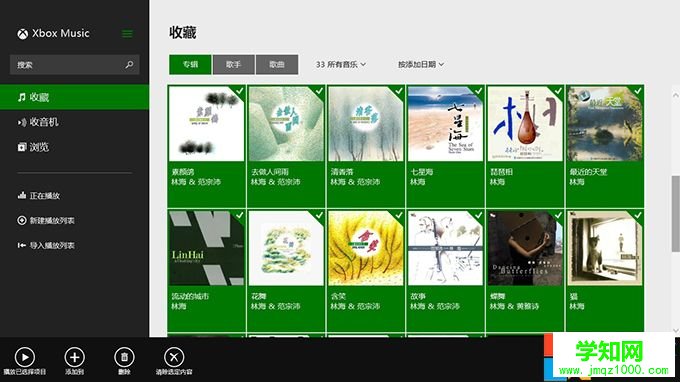
Task: Play the selected items with the play icon
Action: coord(25,357)
